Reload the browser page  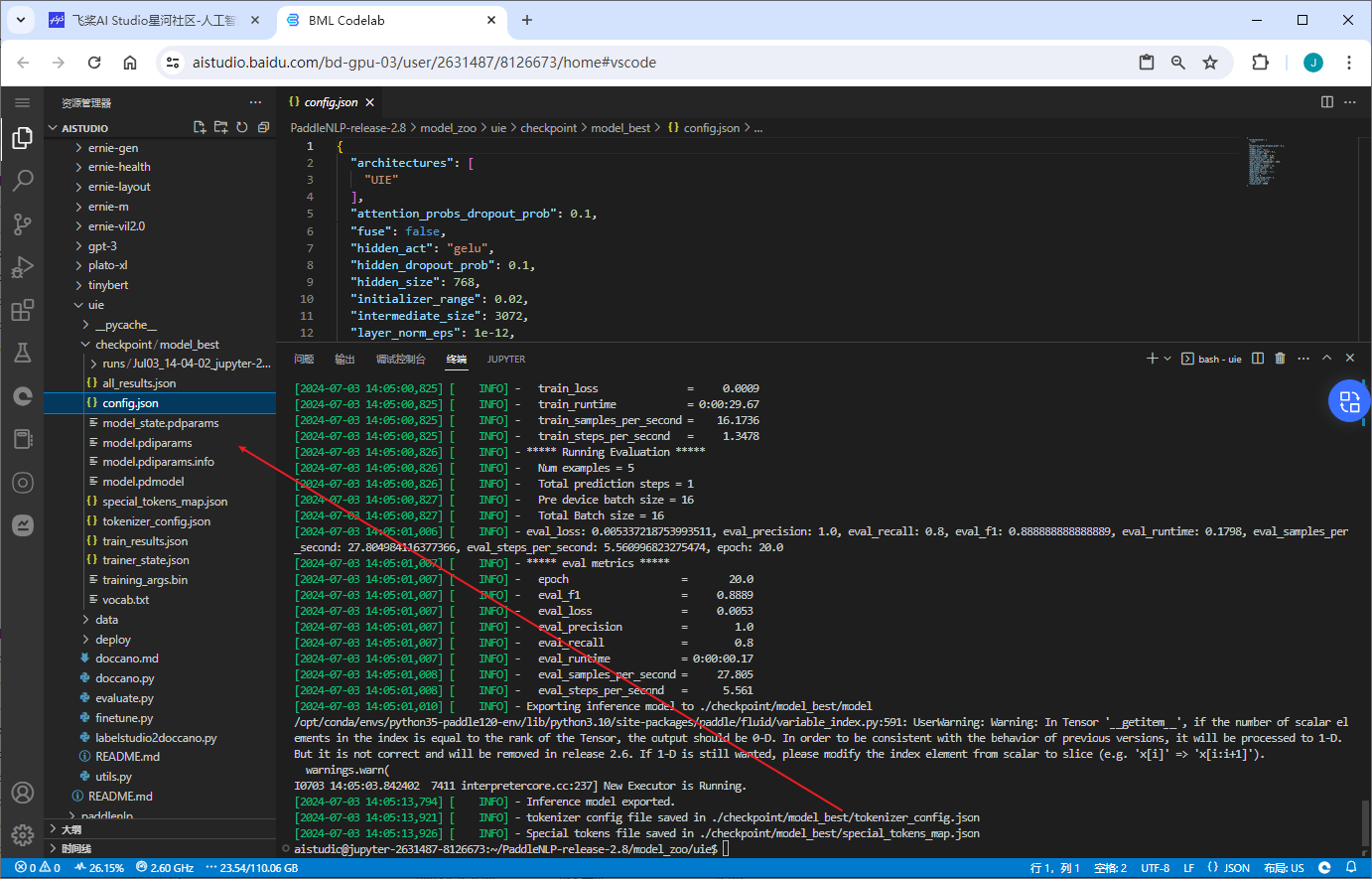[94, 62]
